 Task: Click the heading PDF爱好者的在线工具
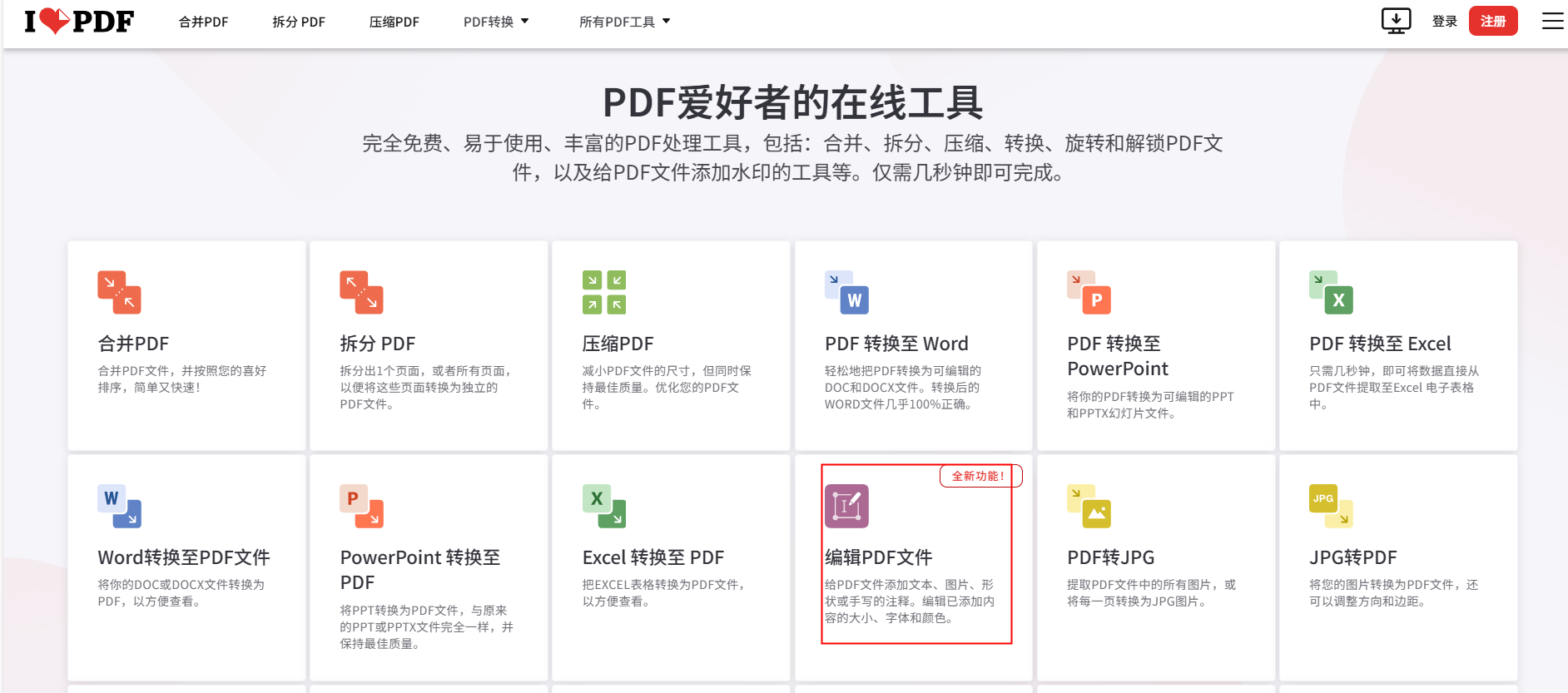point(793,102)
